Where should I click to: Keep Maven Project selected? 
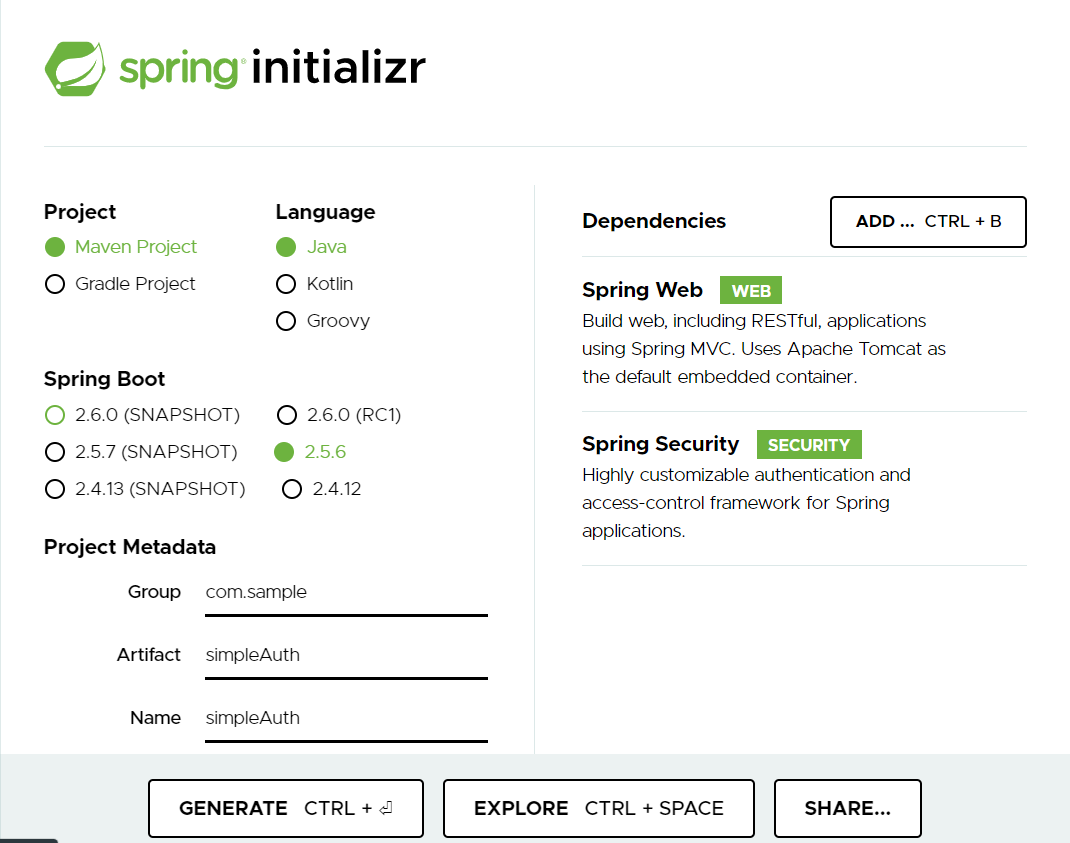[x=55, y=247]
